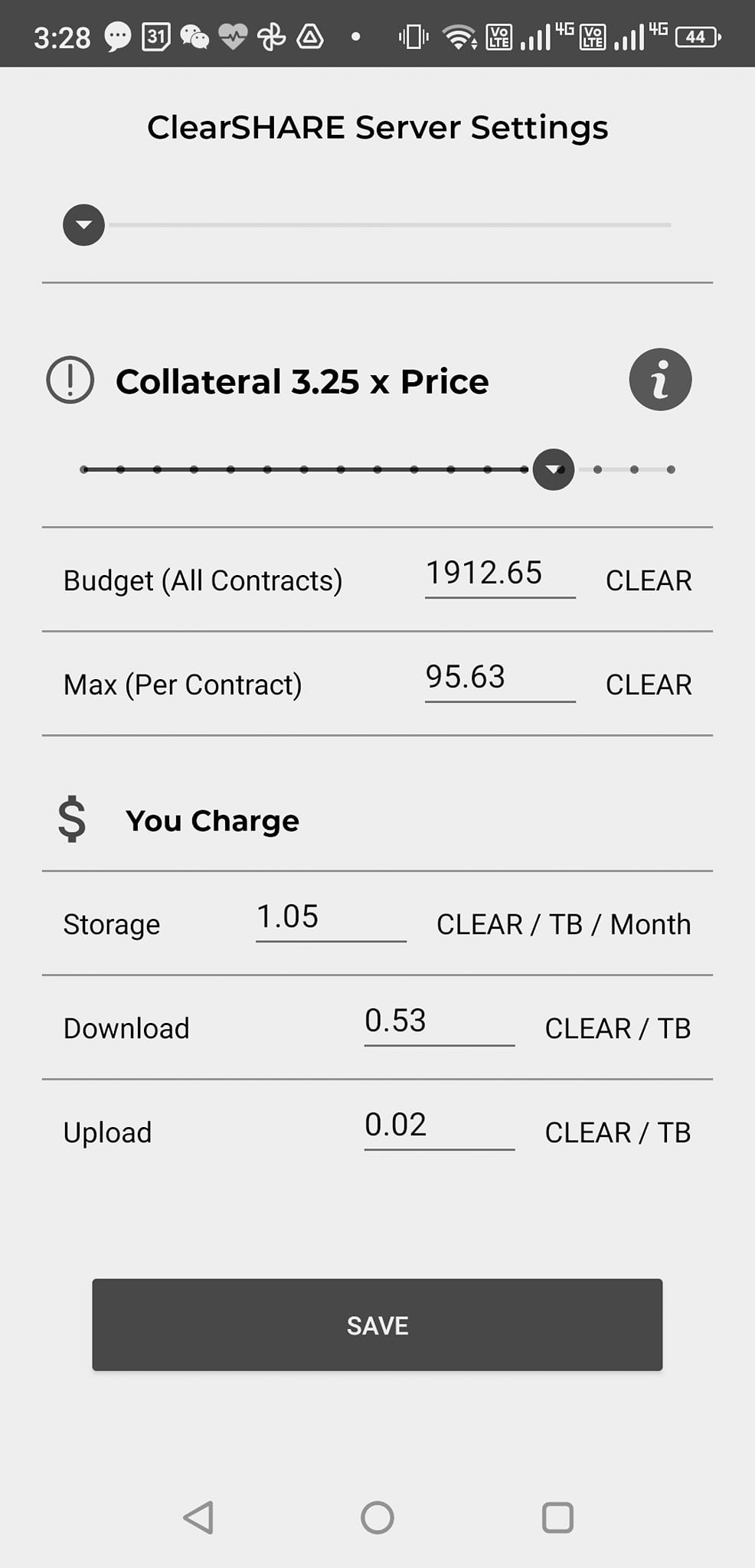Open recent apps with the square icon
The height and width of the screenshot is (1568, 755).
tap(557, 1517)
